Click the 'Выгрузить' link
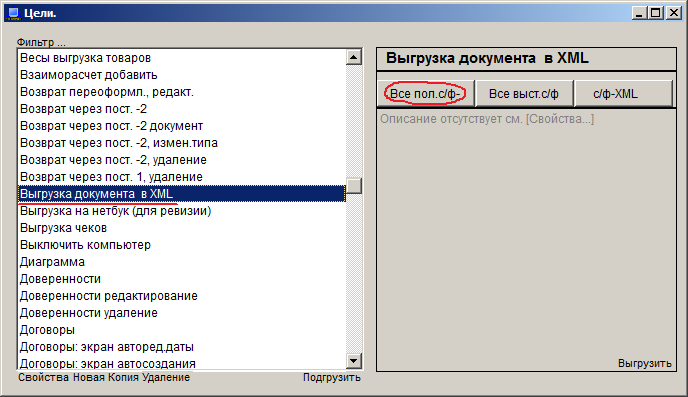 click(x=645, y=363)
